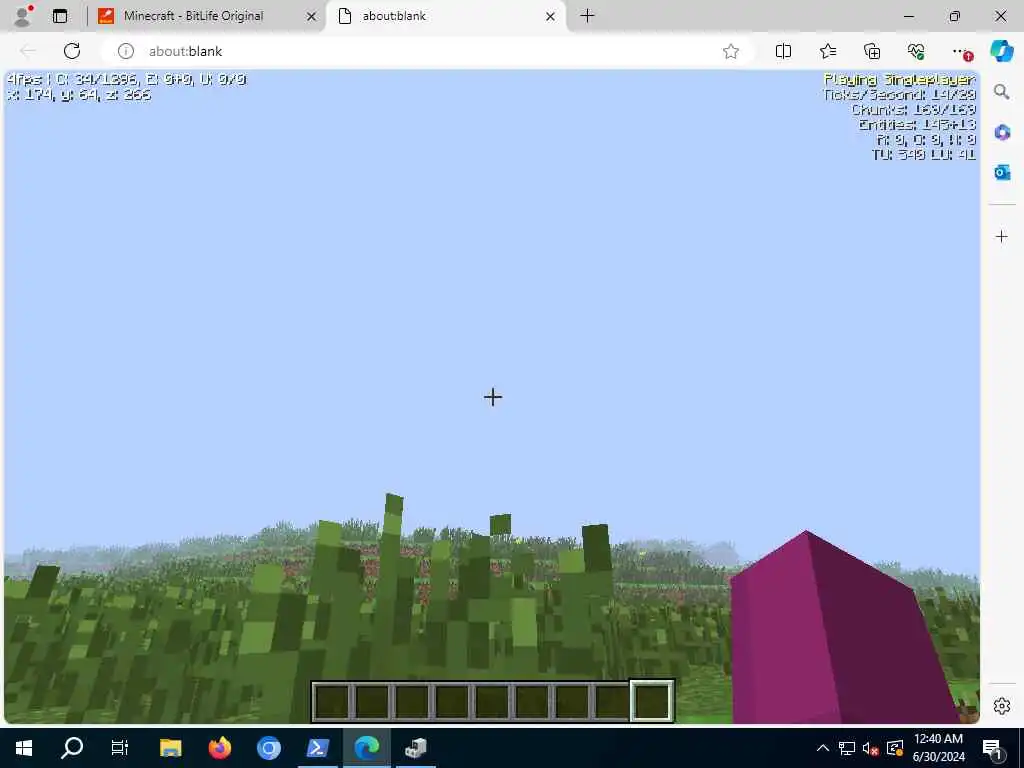View site information icon
1024x768 pixels.
[x=125, y=51]
